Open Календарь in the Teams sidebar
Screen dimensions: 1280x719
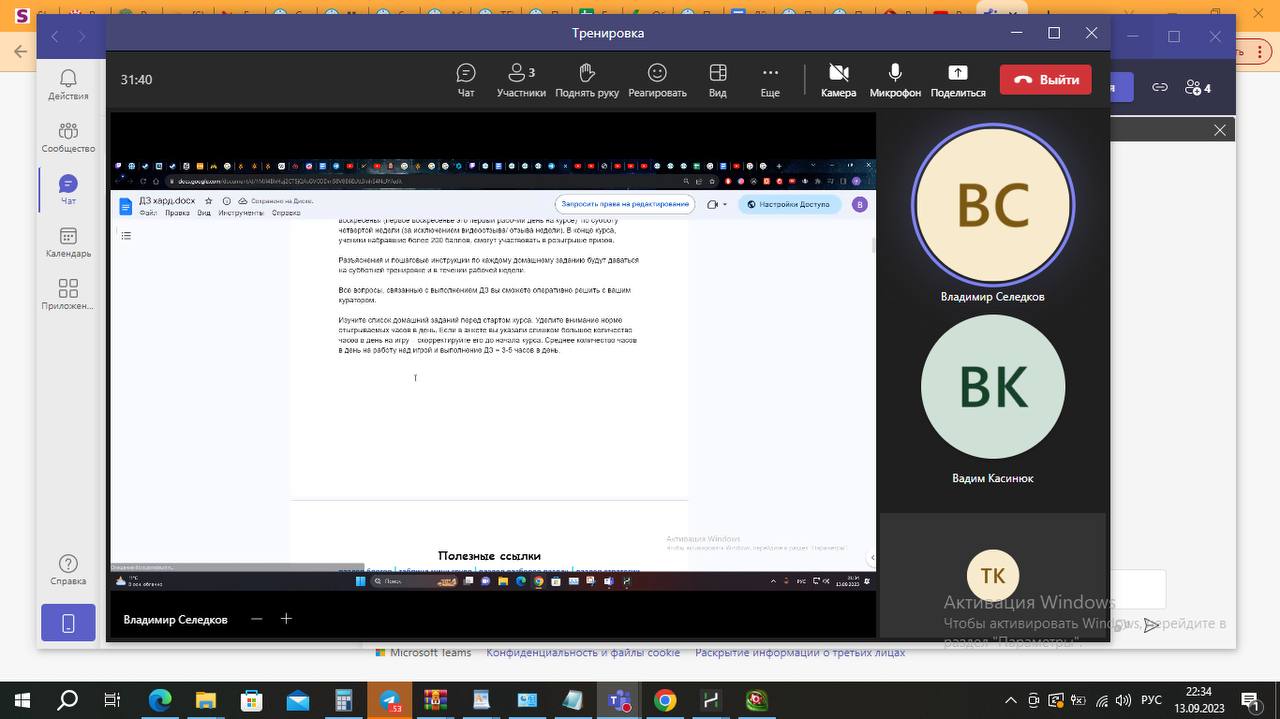68,242
